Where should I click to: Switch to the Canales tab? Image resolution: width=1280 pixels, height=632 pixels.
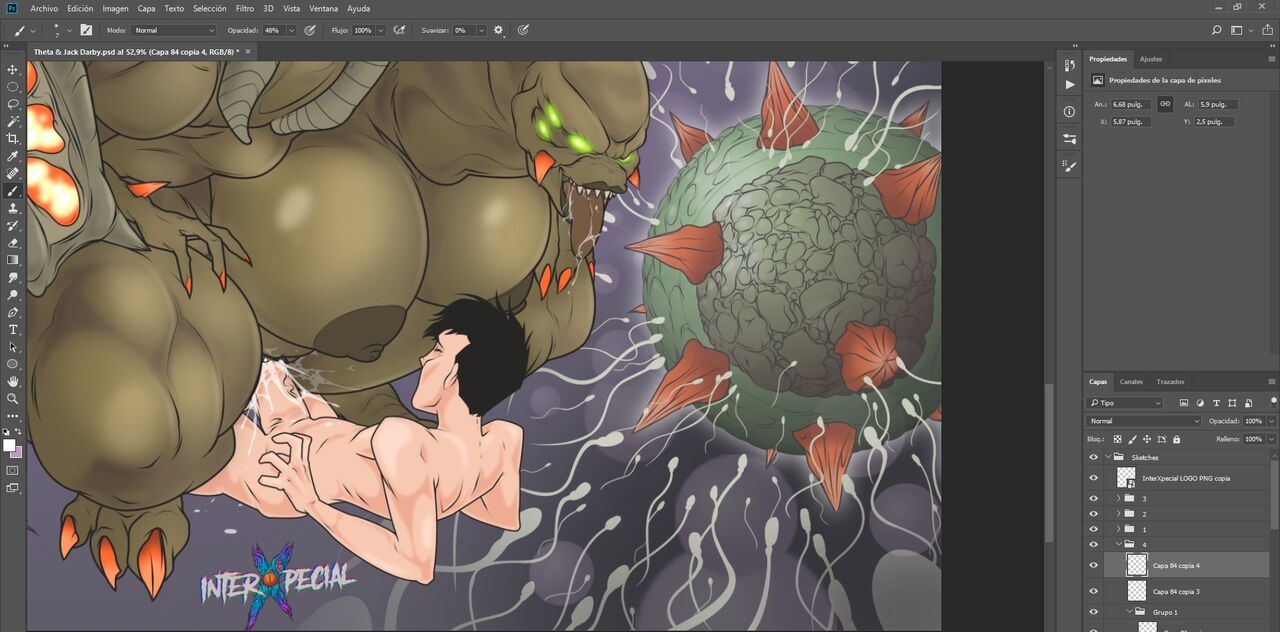(x=1131, y=382)
